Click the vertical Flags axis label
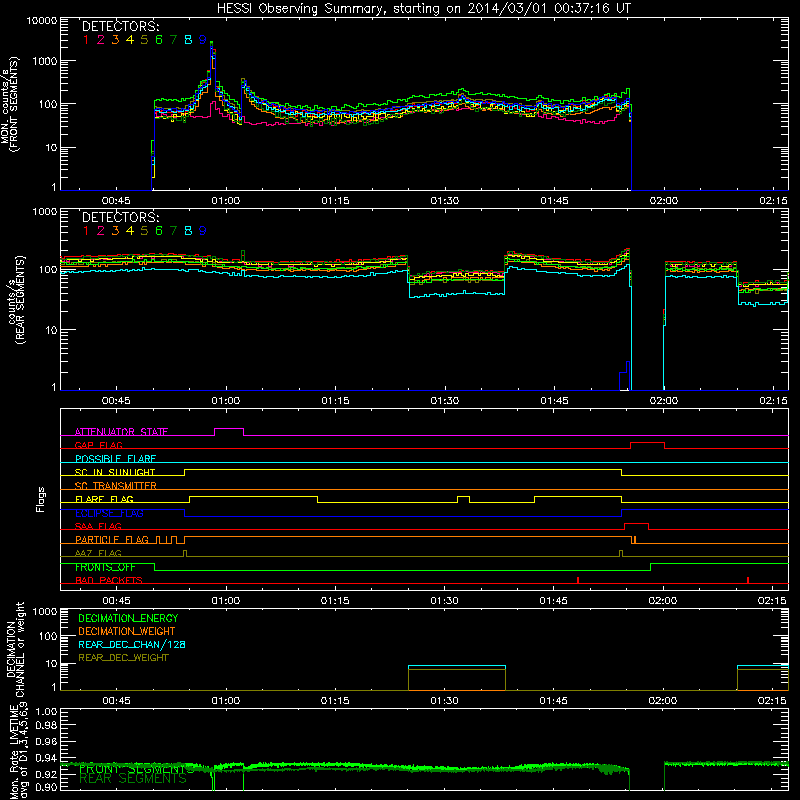800x800 pixels. tap(40, 499)
